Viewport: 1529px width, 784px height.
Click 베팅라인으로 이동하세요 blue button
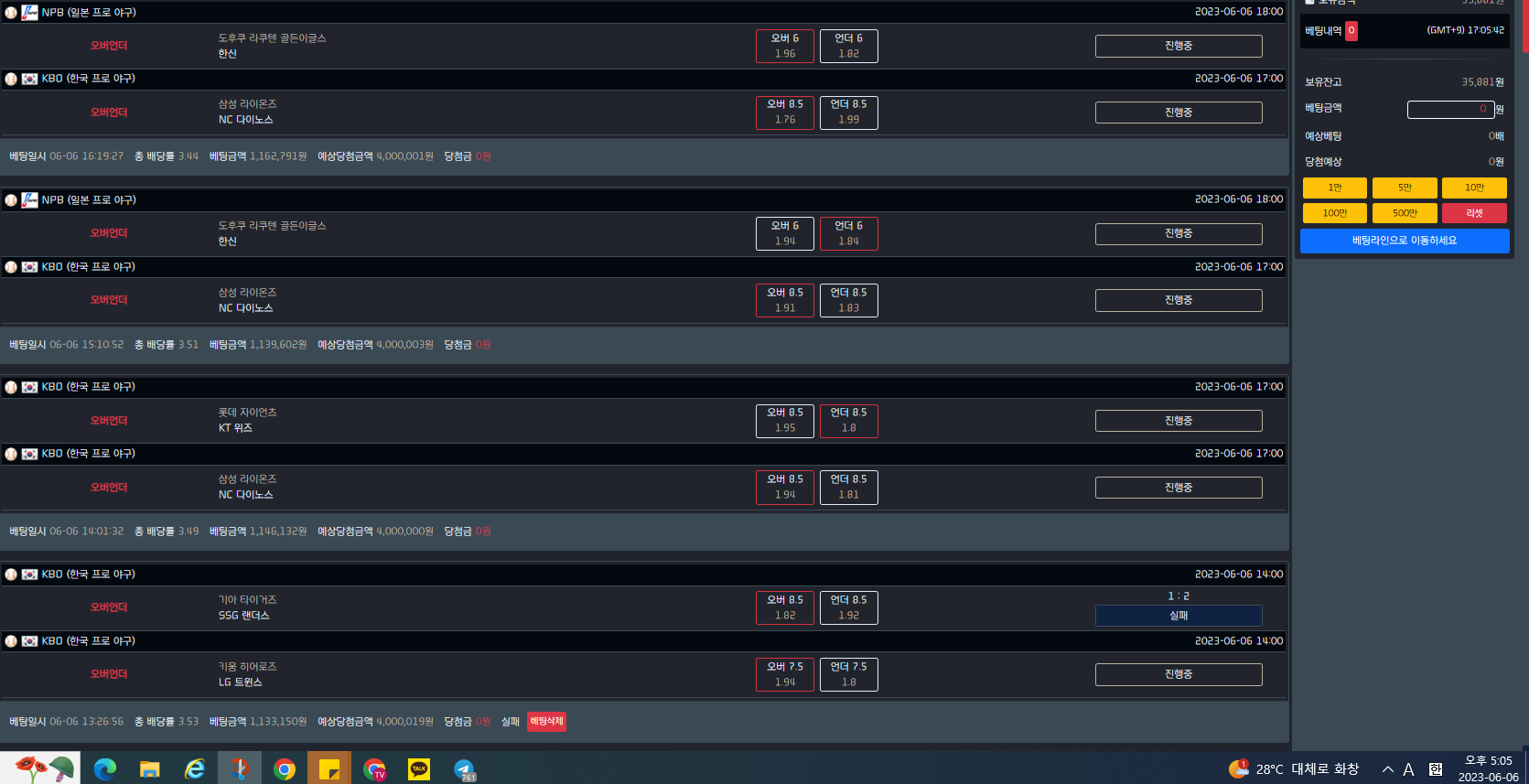[1405, 241]
